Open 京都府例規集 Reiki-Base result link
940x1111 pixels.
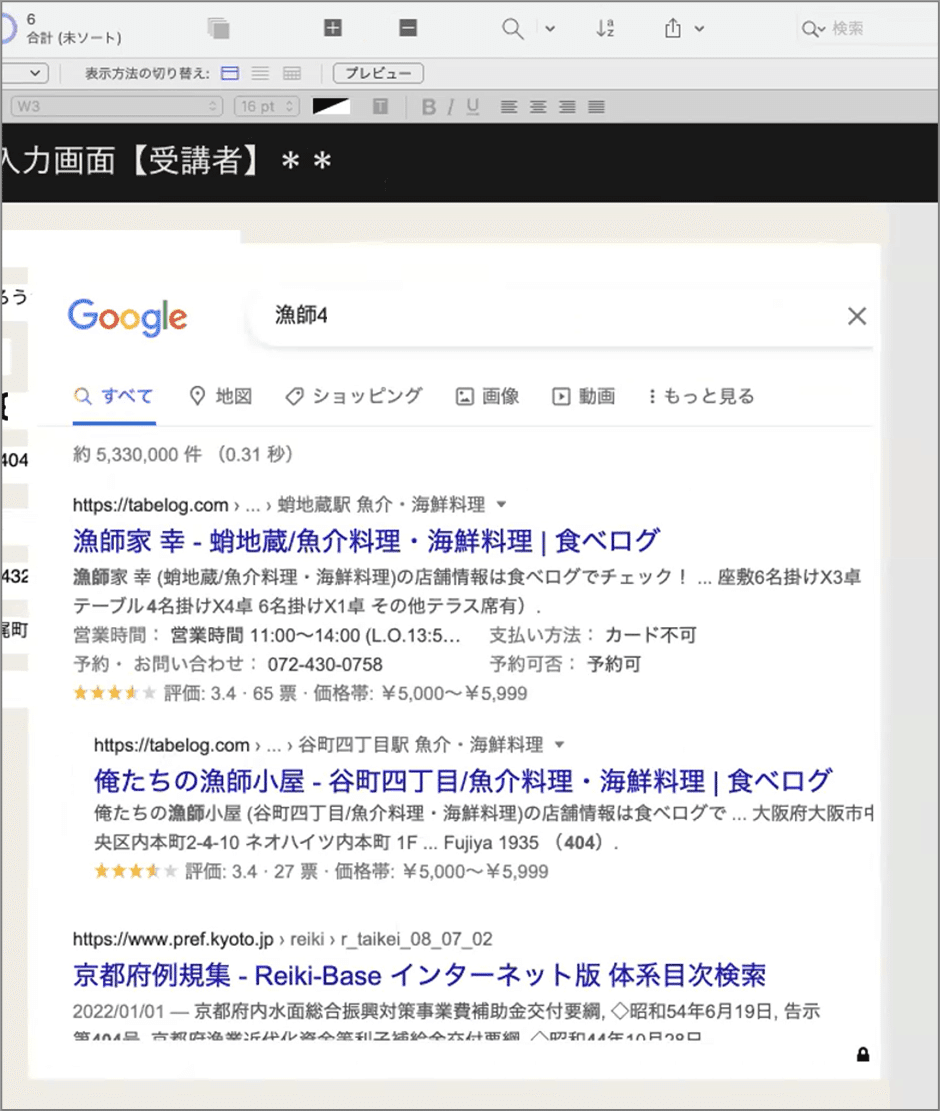pyautogui.click(x=419, y=976)
